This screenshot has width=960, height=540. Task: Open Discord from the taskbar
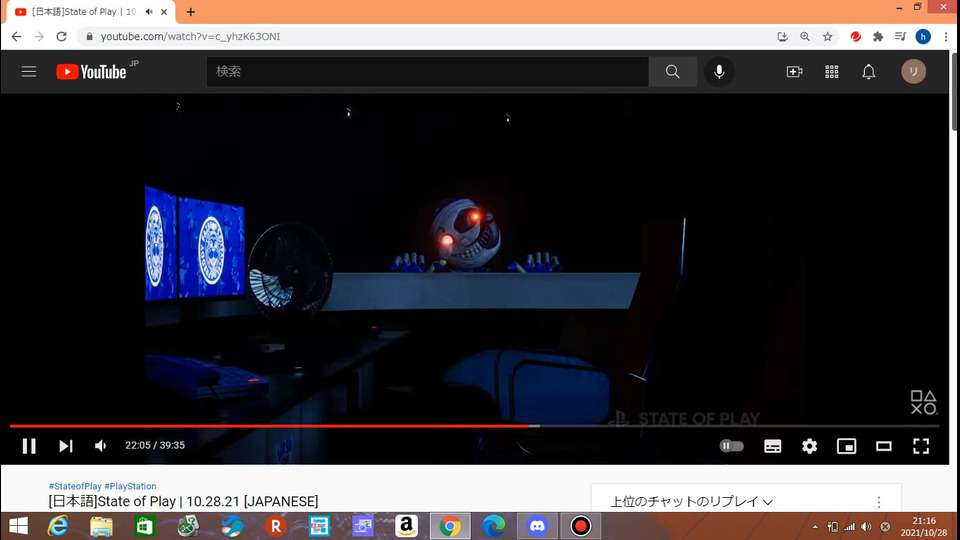click(x=537, y=526)
